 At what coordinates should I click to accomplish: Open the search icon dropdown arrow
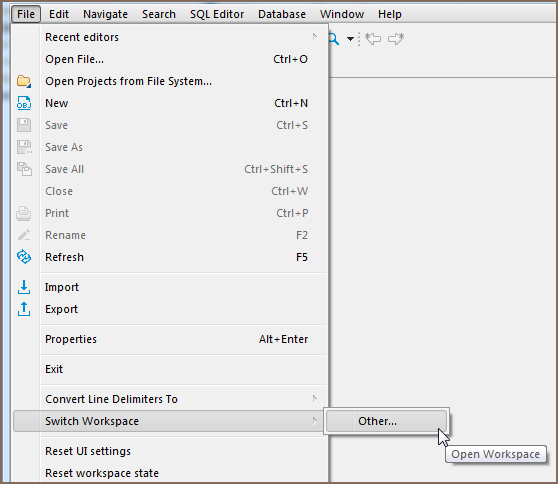[350, 39]
